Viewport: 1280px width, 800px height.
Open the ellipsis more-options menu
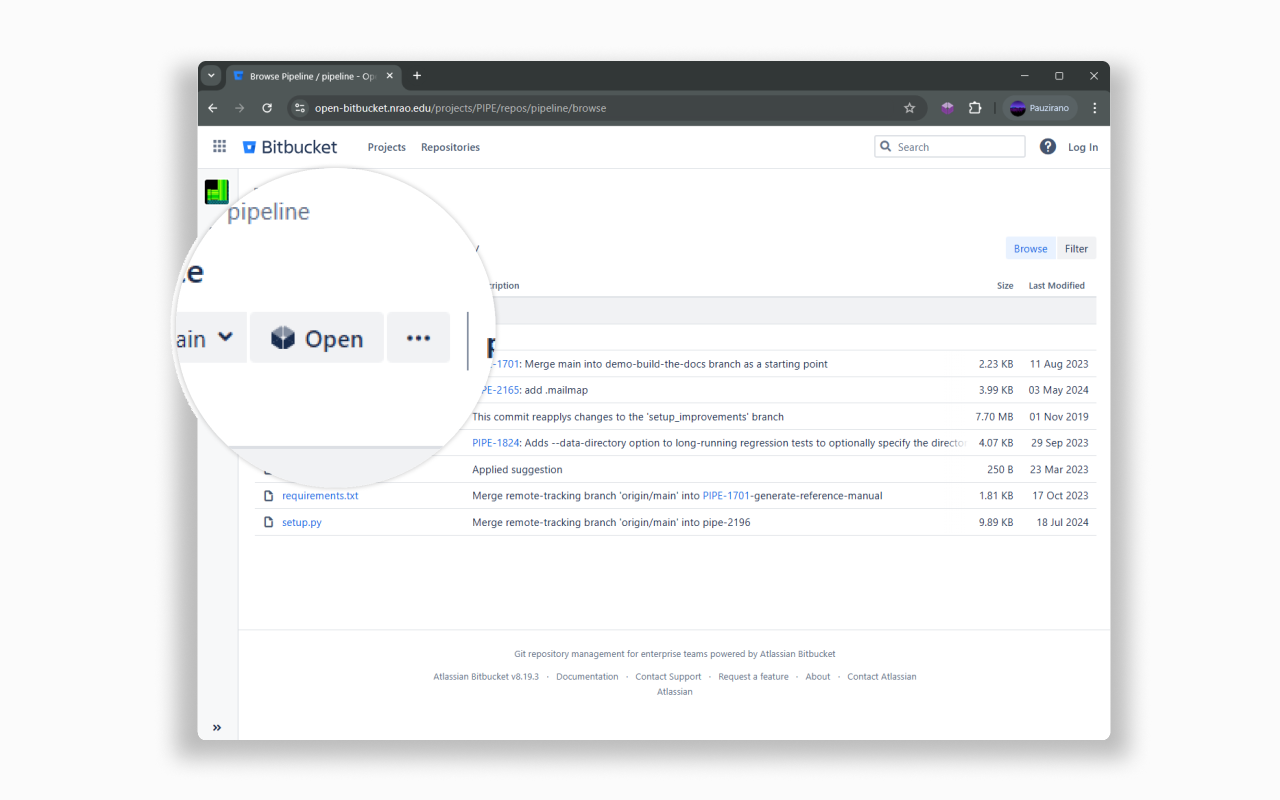(x=418, y=338)
